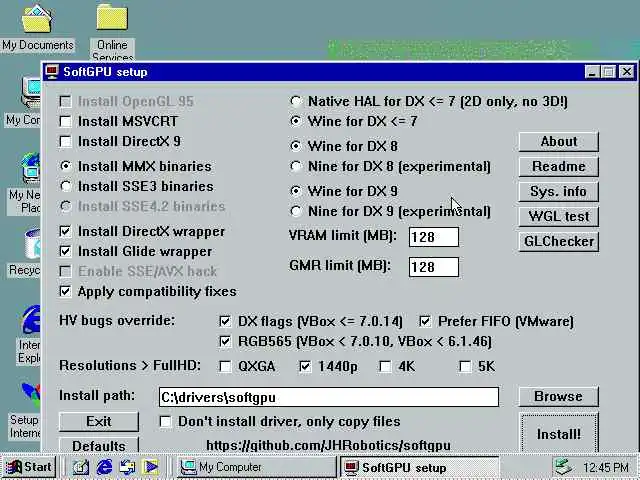The height and width of the screenshot is (480, 640).
Task: Close the SoftGPU setup window
Action: point(627,72)
